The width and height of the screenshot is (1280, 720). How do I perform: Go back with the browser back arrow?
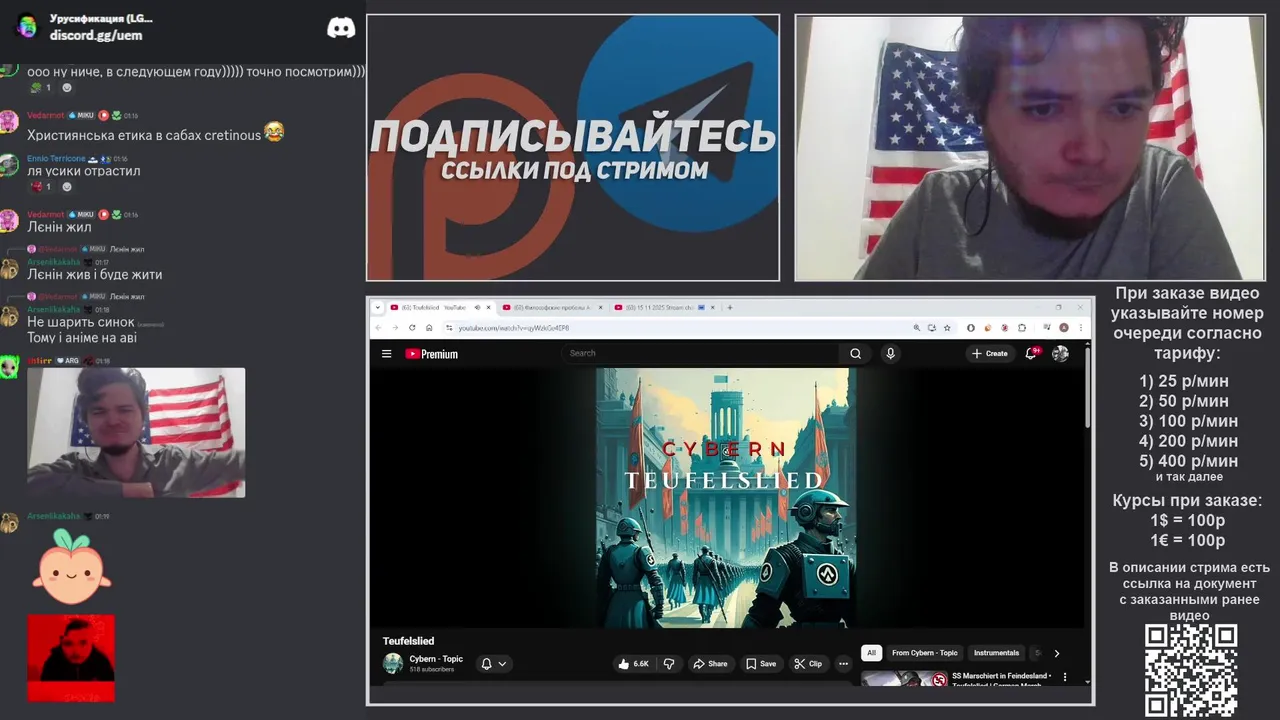(x=379, y=327)
